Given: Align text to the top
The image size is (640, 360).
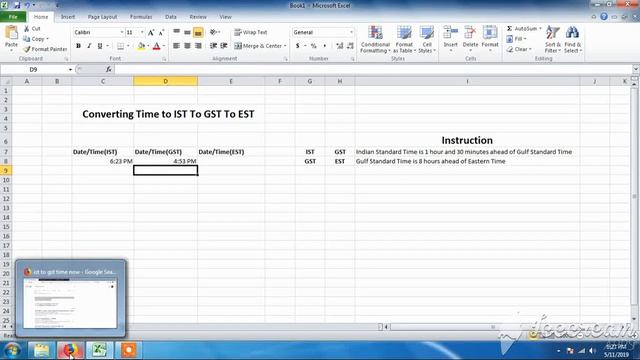Looking at the screenshot, I should 176,32.
